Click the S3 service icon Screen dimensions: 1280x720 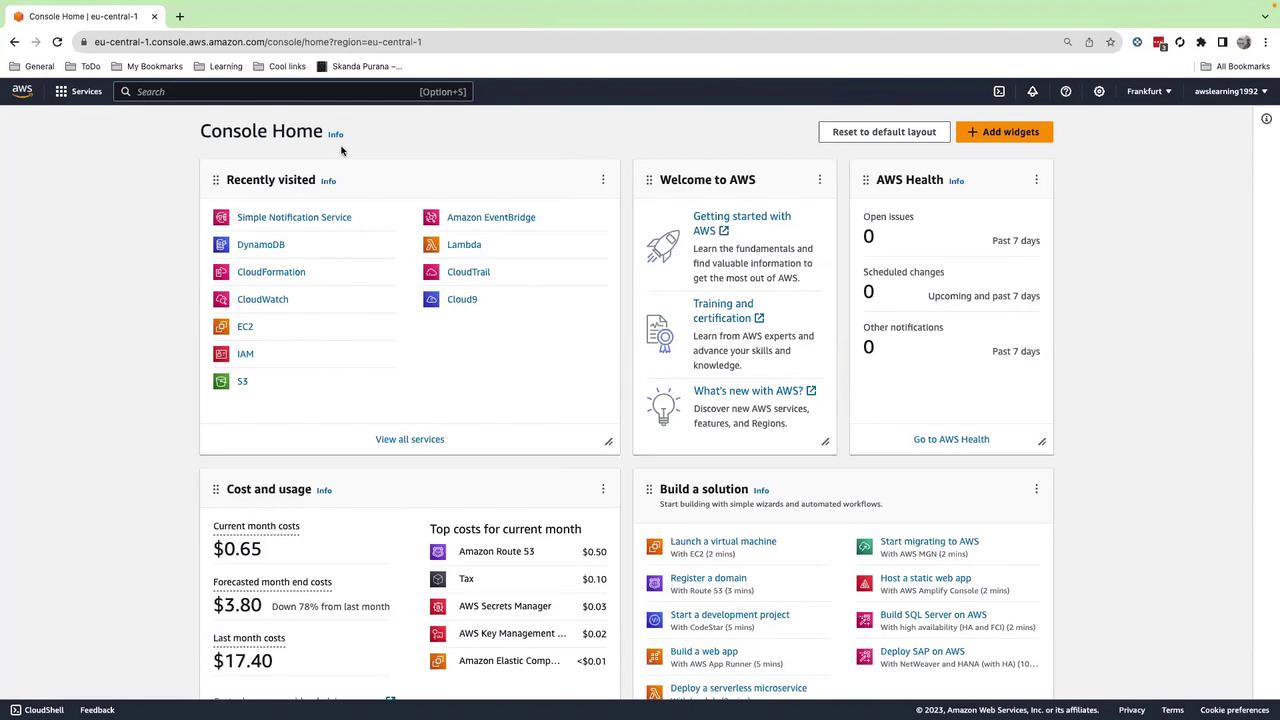click(221, 381)
